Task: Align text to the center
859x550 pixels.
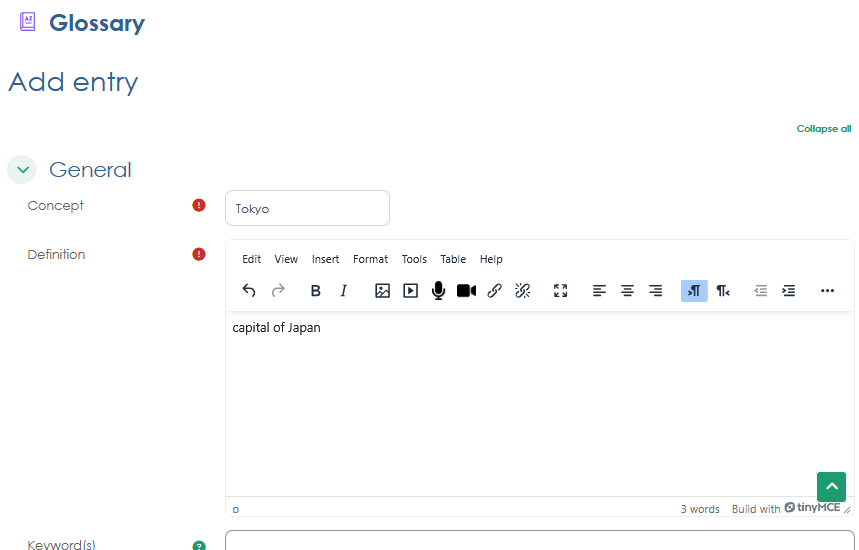Action: tap(627, 291)
